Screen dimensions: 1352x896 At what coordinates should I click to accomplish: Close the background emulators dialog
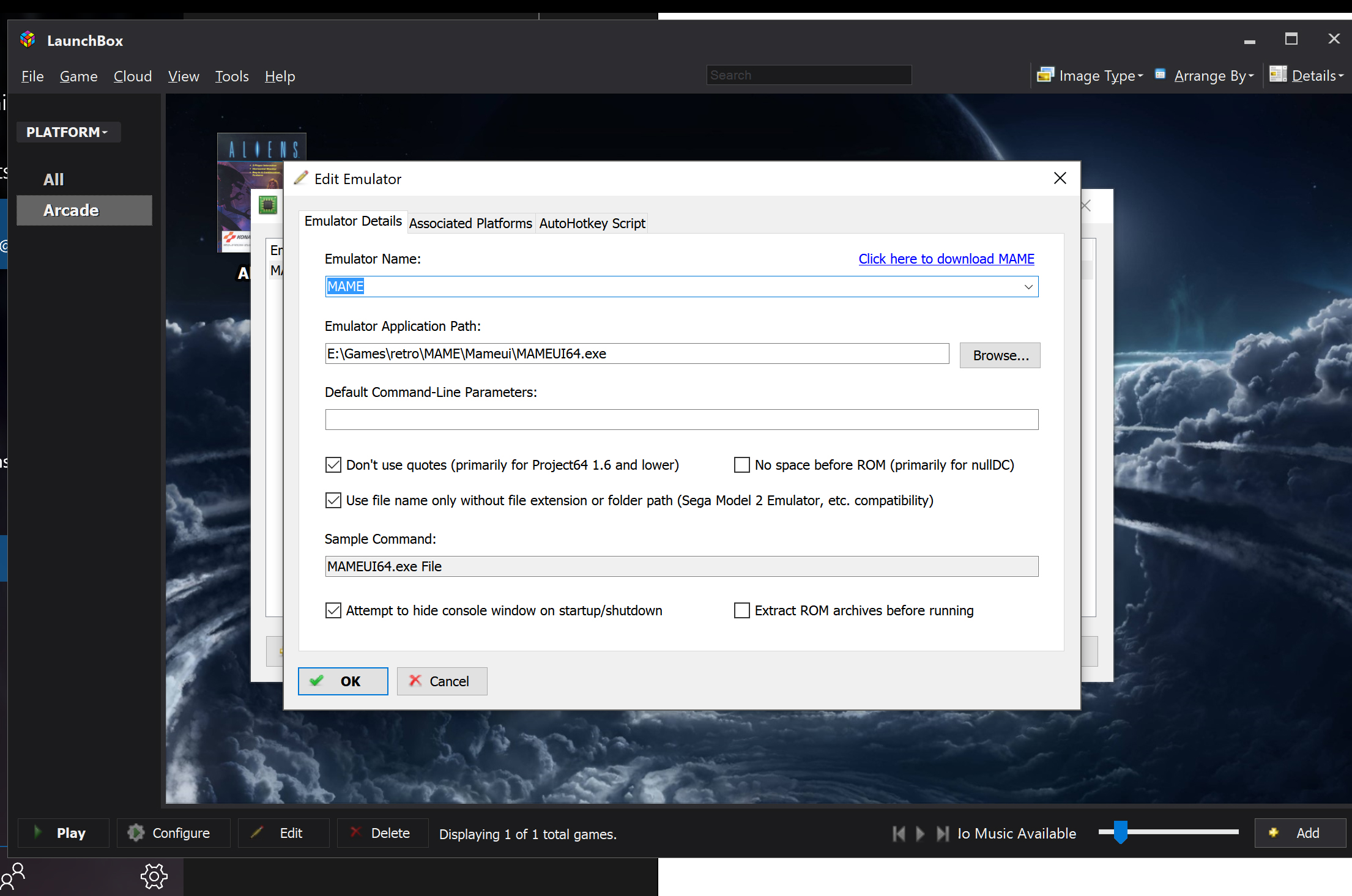pos(1087,206)
